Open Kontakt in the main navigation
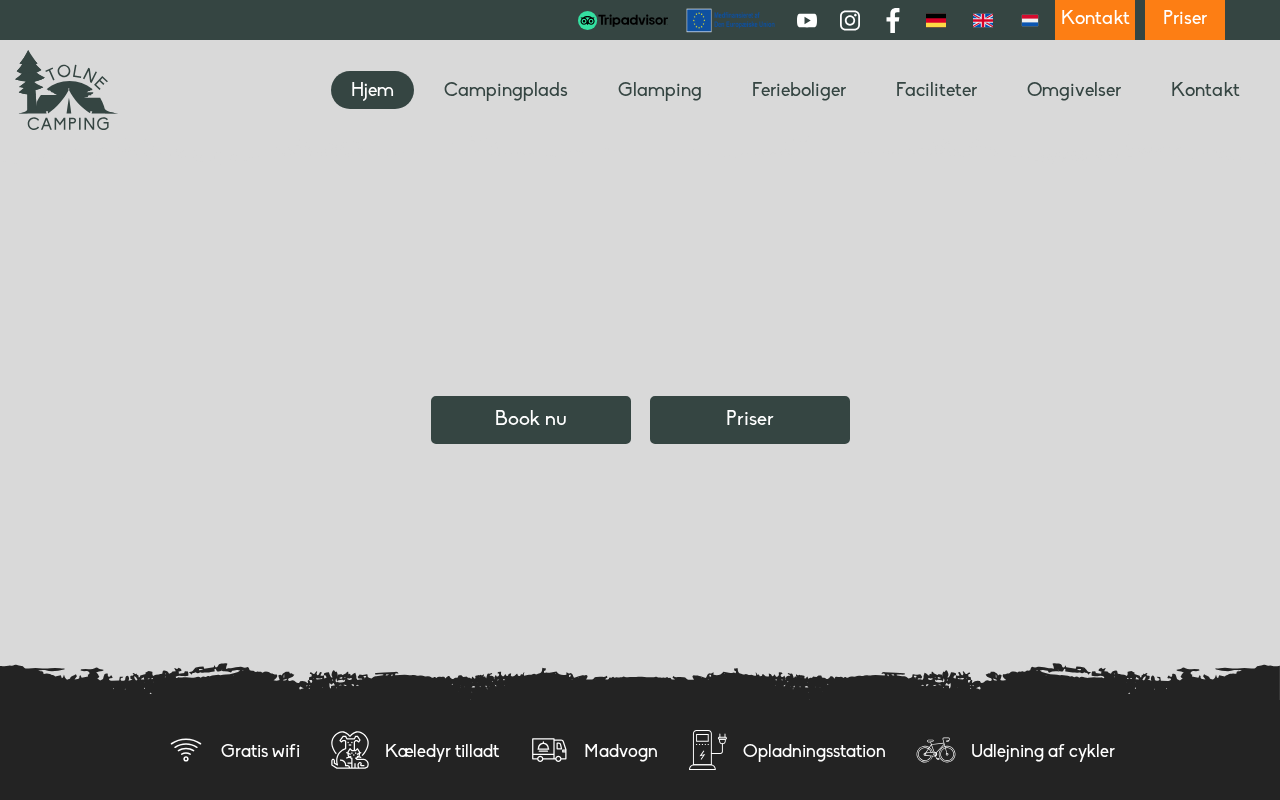The width and height of the screenshot is (1280, 800). pos(1205,90)
